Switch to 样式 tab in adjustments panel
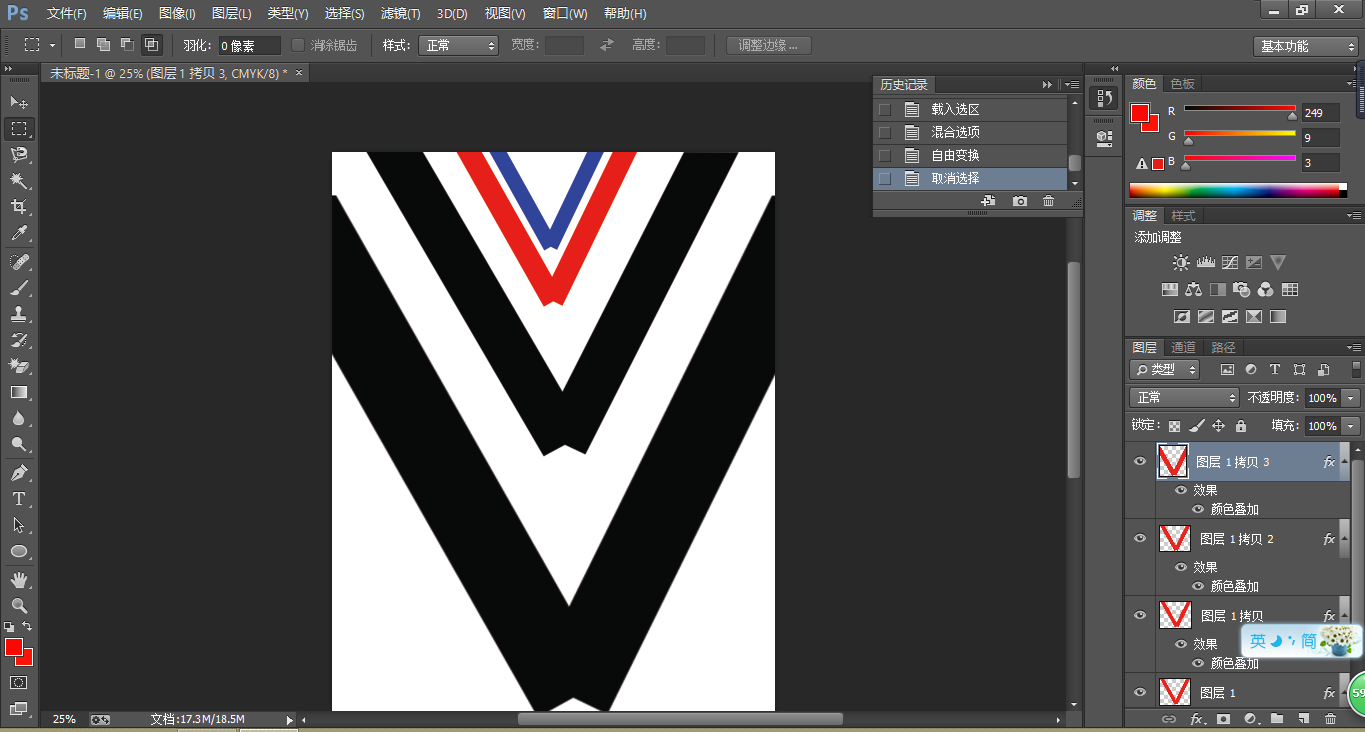The height and width of the screenshot is (732, 1365). point(1183,216)
